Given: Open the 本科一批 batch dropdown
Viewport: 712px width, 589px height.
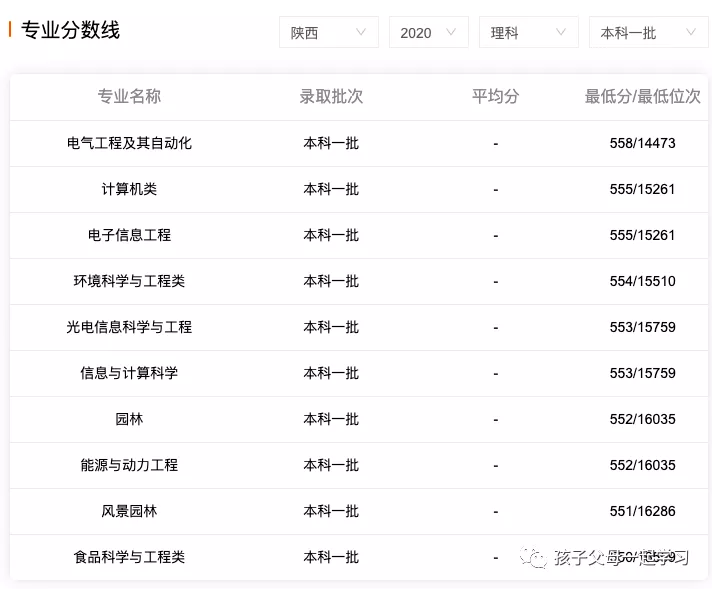Looking at the screenshot, I should click(x=648, y=32).
